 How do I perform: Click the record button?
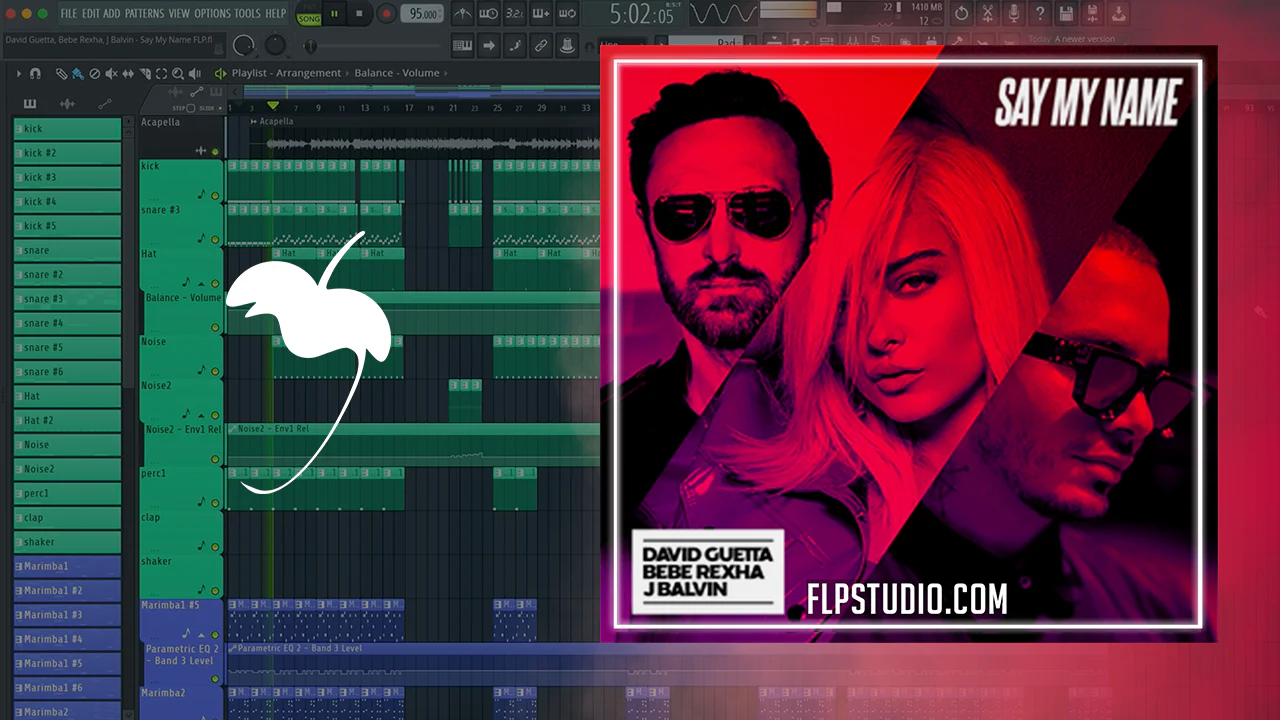point(386,14)
